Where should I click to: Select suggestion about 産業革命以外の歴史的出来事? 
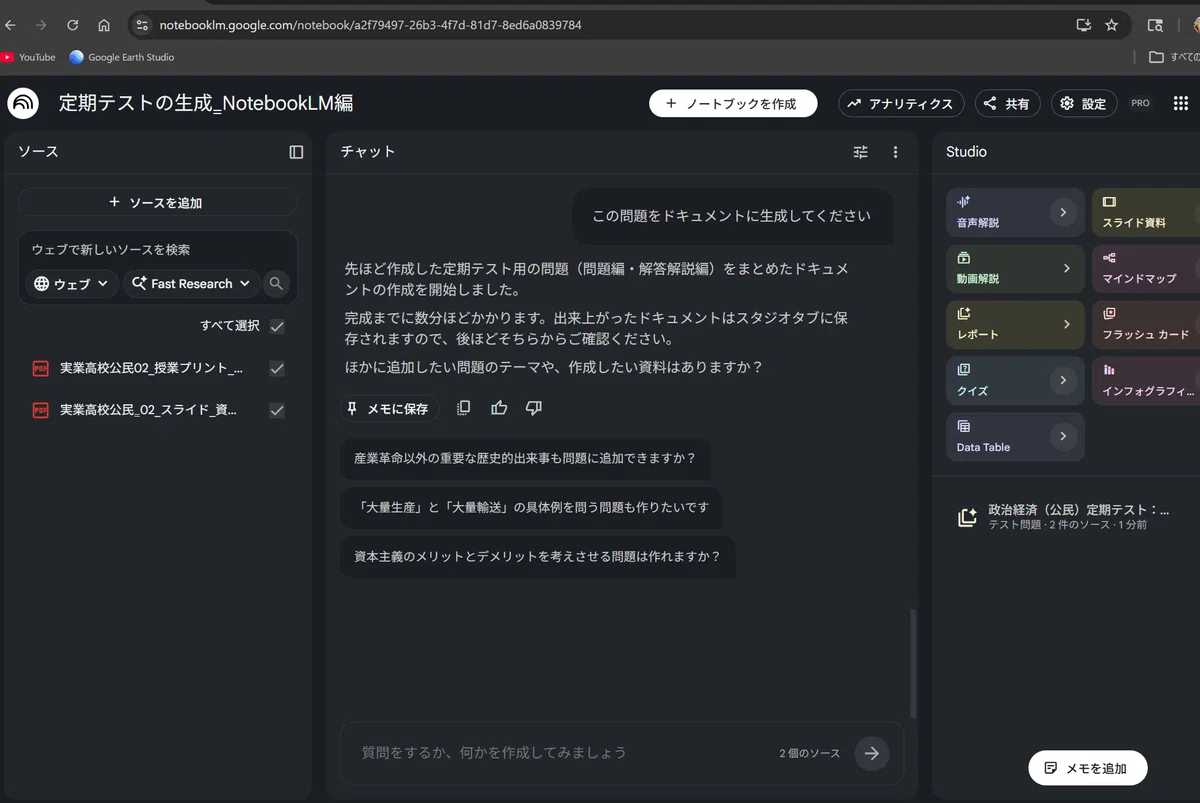[x=525, y=459]
